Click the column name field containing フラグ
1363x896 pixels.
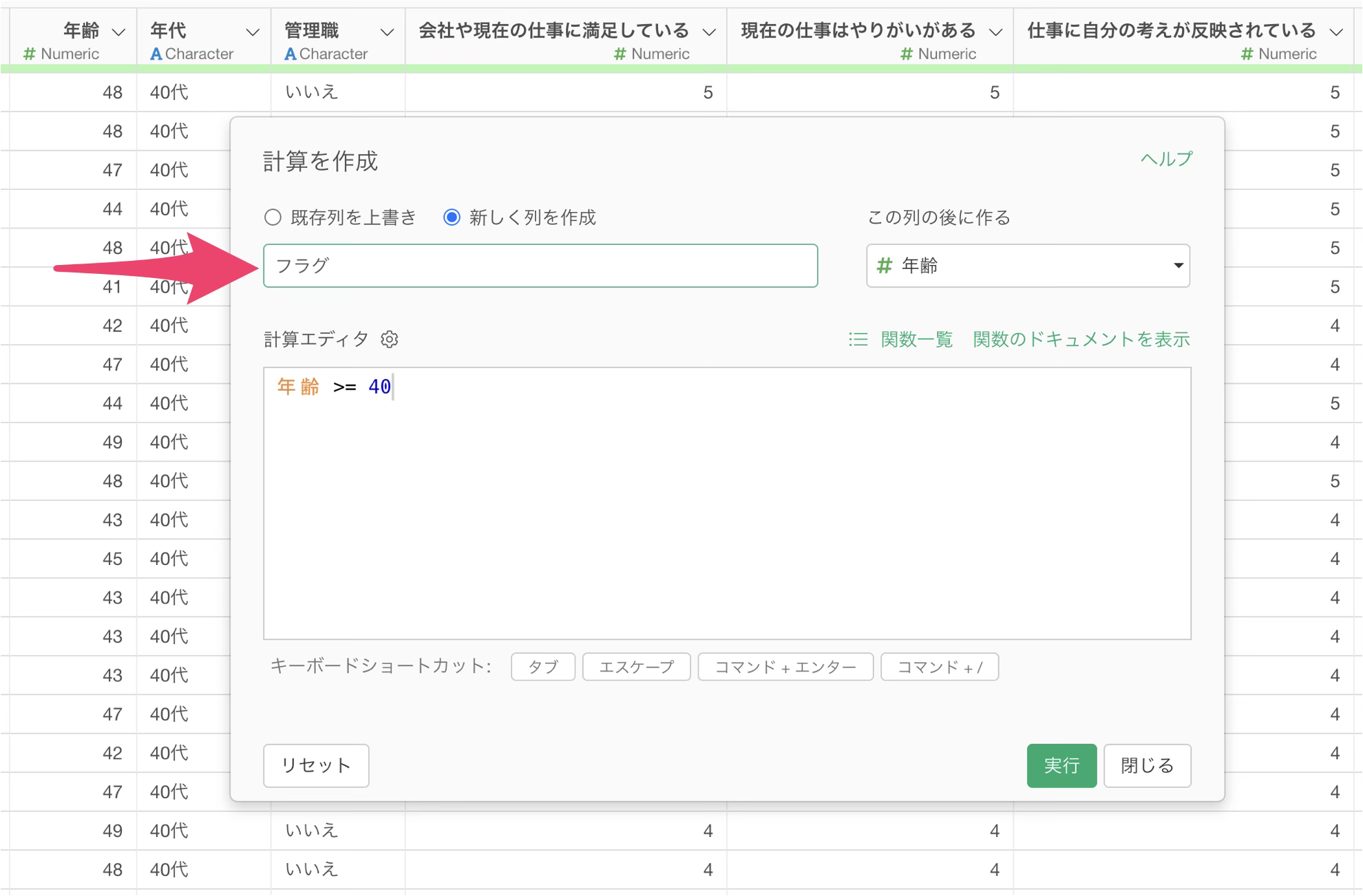[540, 266]
